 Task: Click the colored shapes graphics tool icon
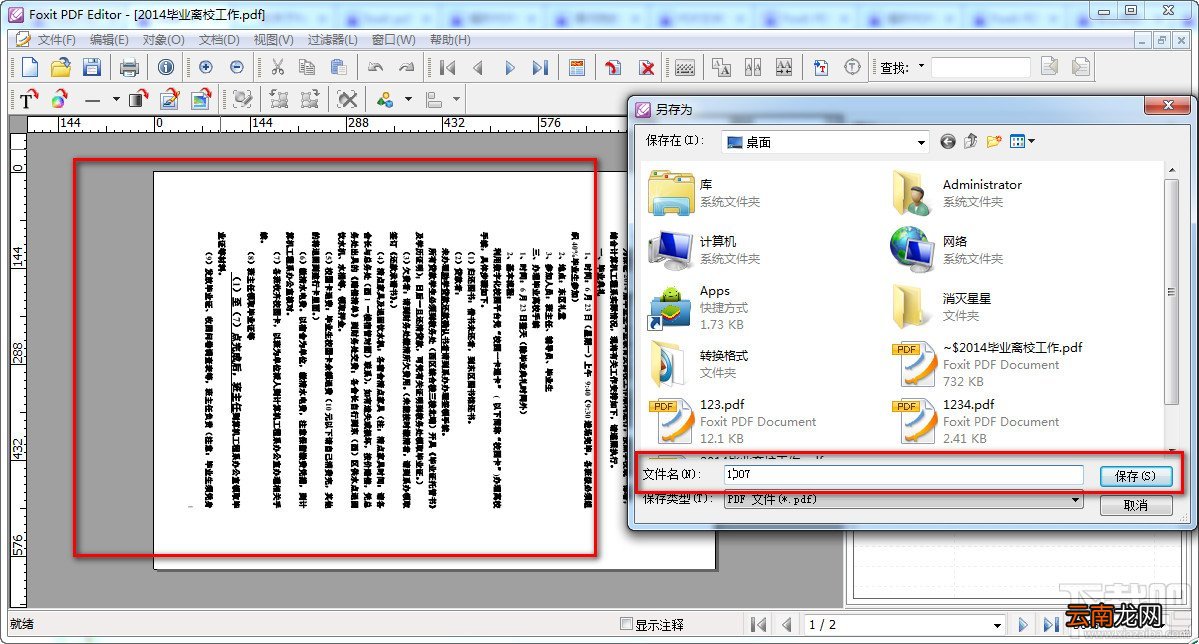point(60,99)
